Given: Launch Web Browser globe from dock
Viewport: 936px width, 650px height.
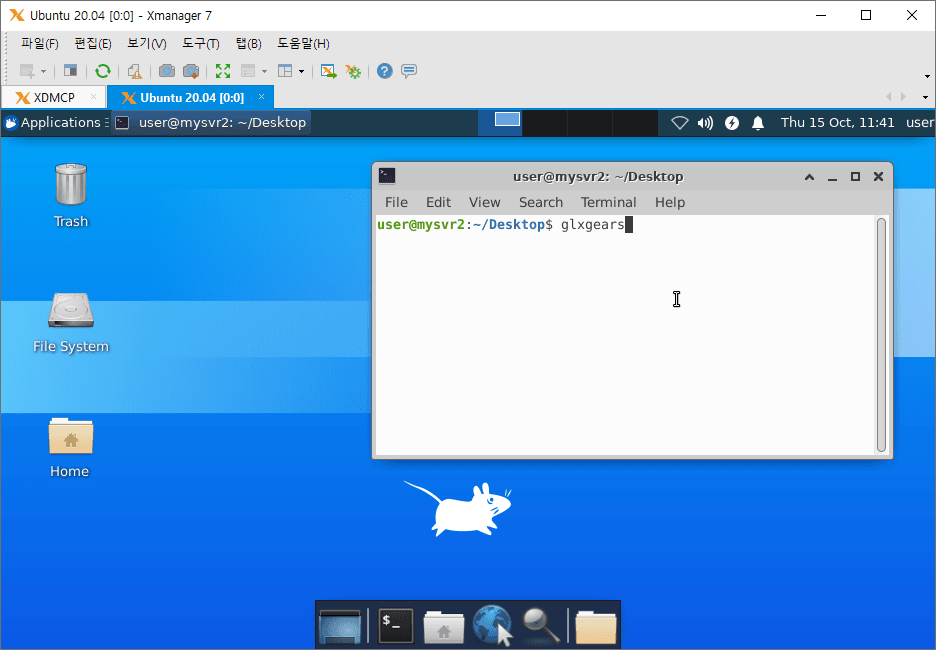Looking at the screenshot, I should (x=493, y=626).
